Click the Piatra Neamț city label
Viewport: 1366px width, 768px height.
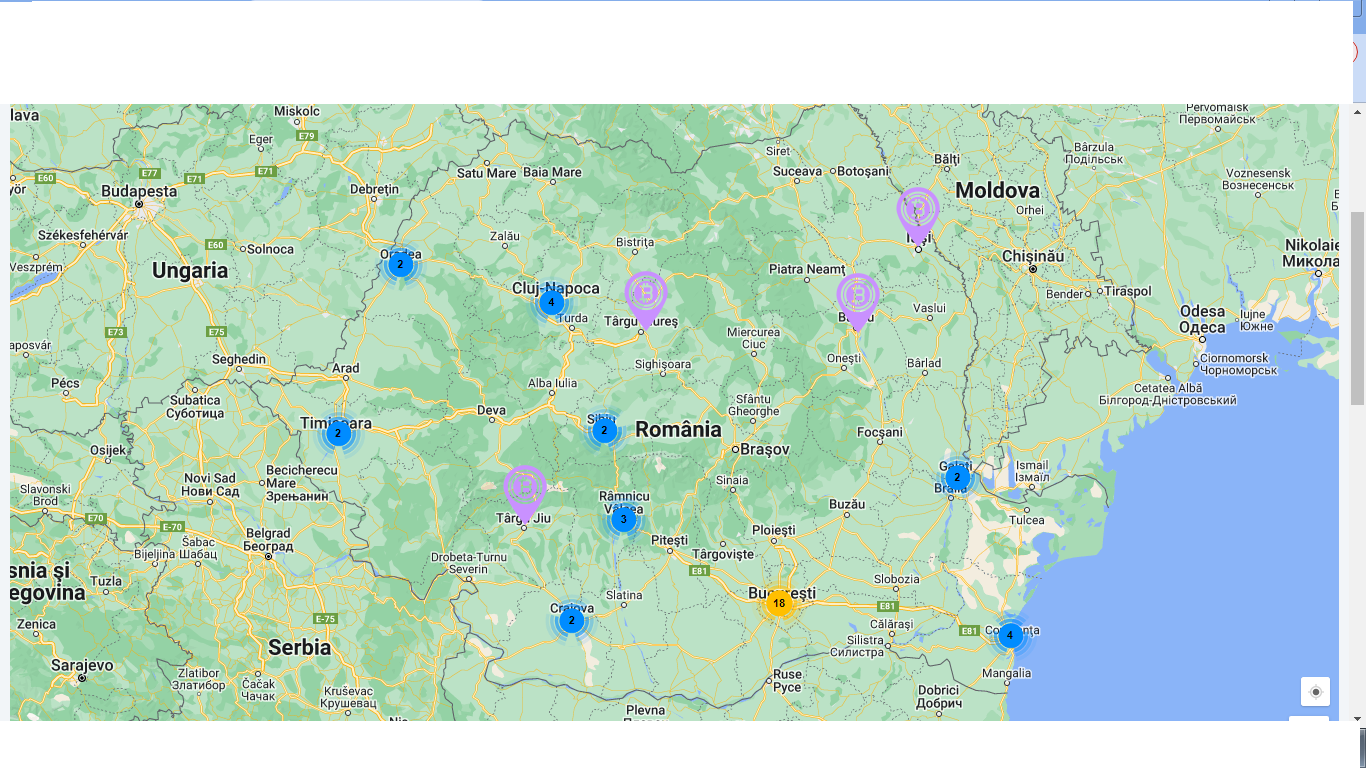pos(808,269)
